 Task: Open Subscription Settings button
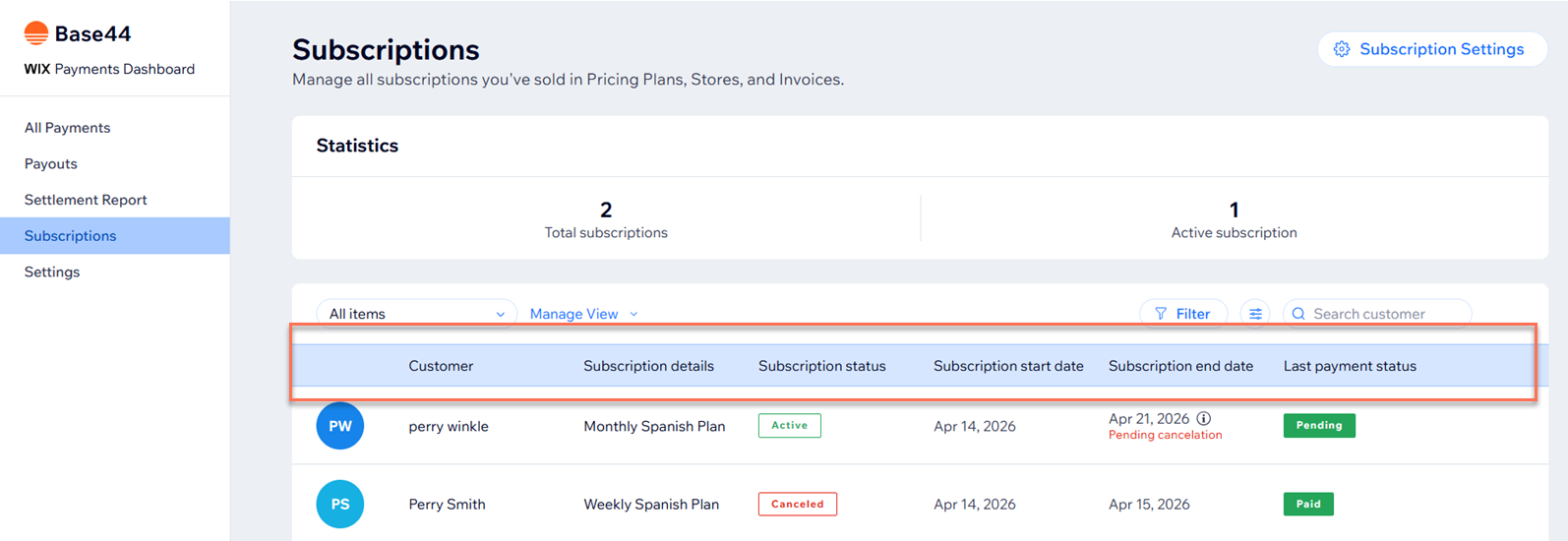pos(1431,49)
